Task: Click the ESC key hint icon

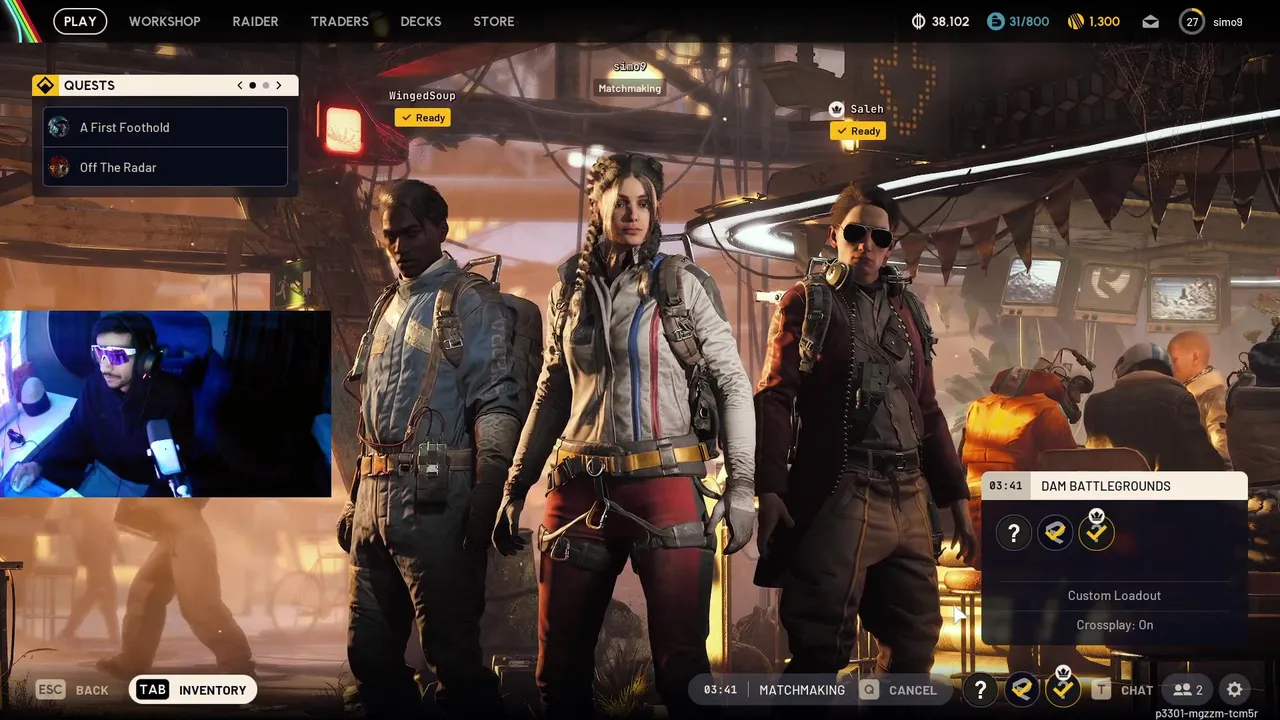Action: tap(51, 690)
